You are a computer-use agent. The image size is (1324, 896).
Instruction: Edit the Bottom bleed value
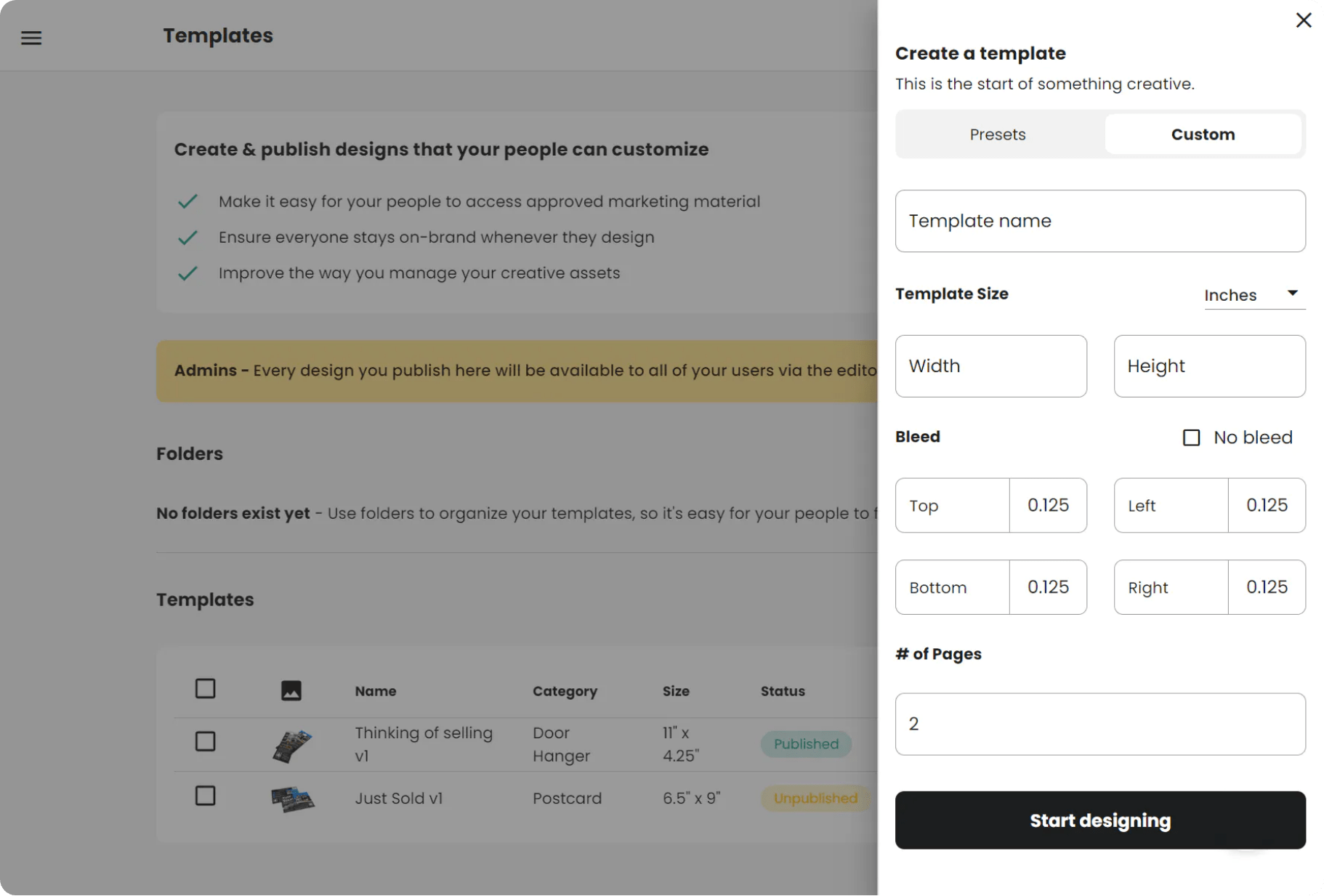[1048, 587]
